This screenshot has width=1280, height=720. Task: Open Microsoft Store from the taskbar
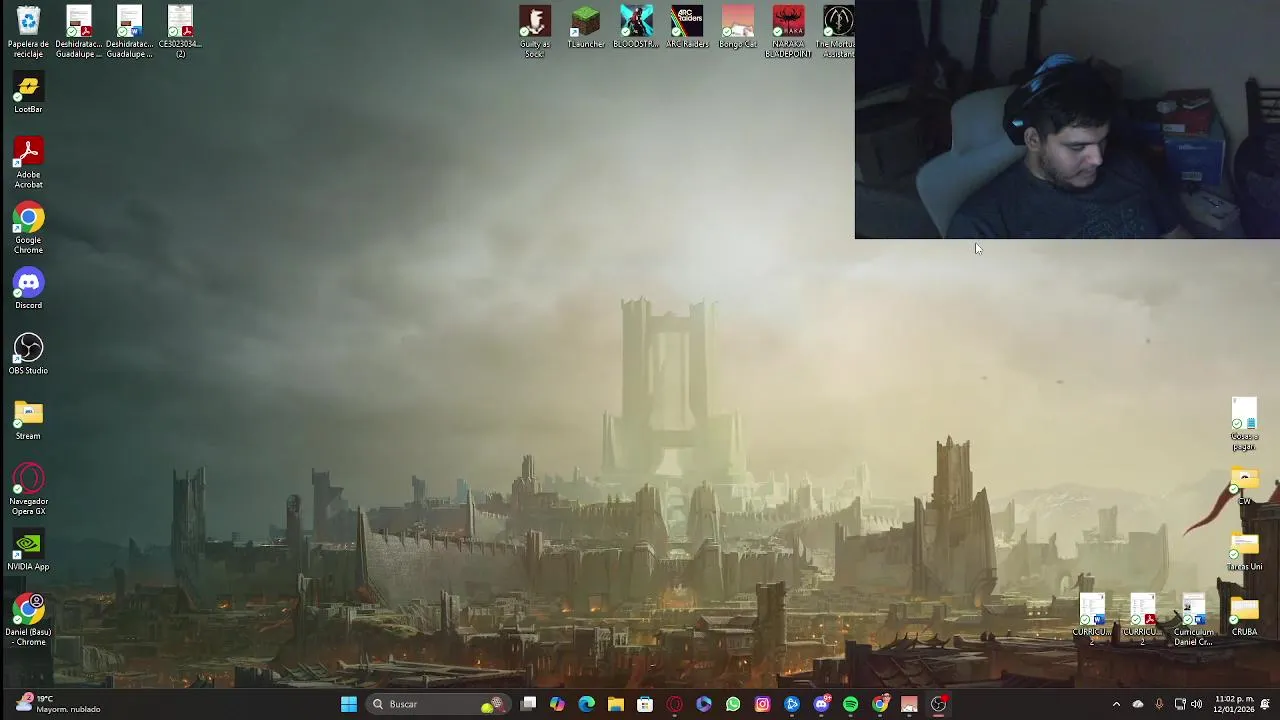pos(645,704)
